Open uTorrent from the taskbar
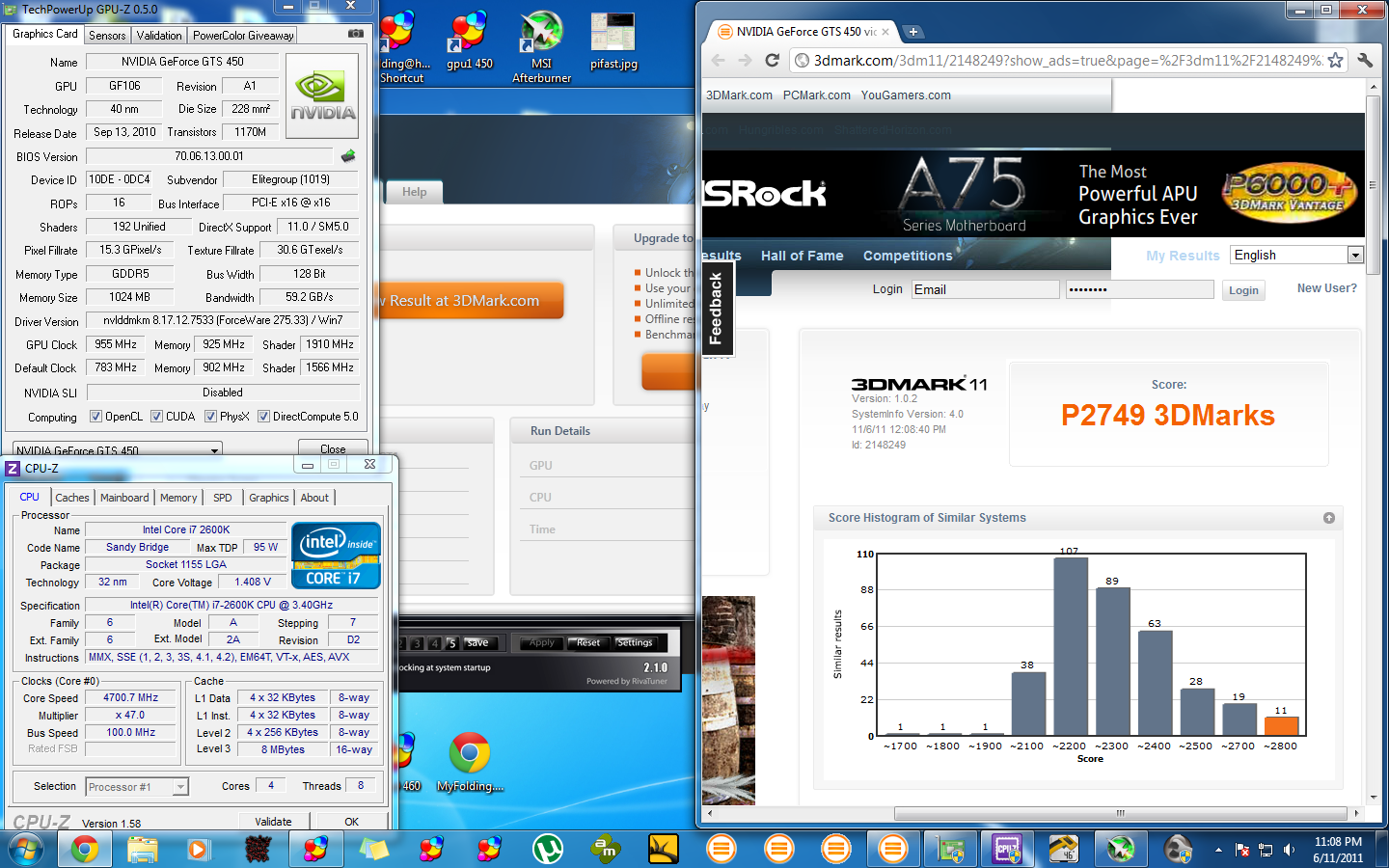The height and width of the screenshot is (868, 1389). coord(547,850)
